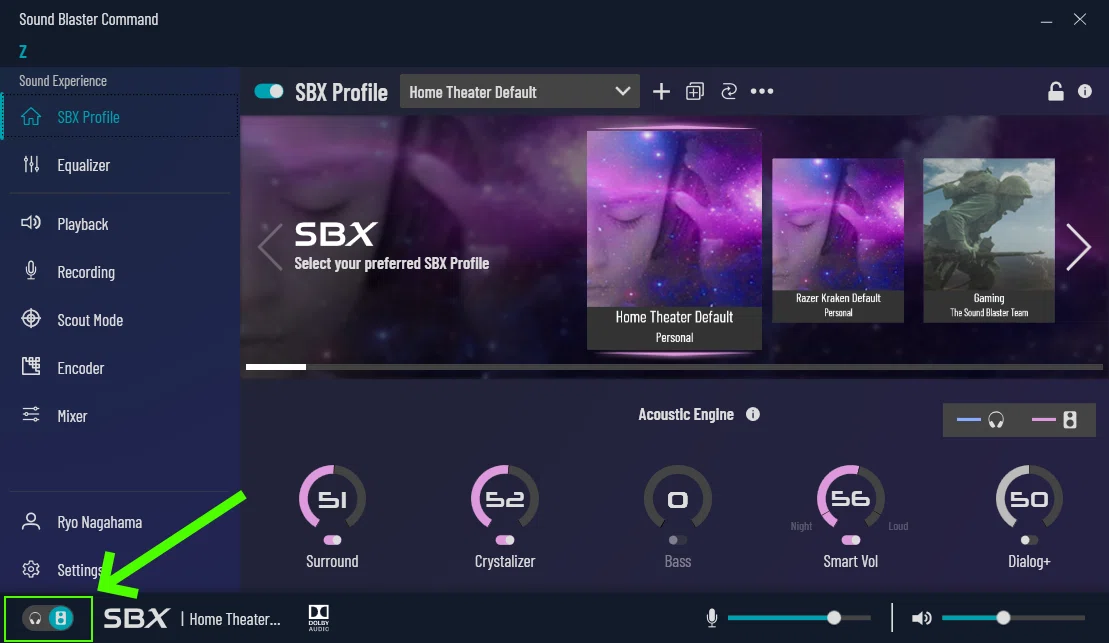Enable the Bass effect switch
Screen dimensions: 1109x643
tap(678, 540)
